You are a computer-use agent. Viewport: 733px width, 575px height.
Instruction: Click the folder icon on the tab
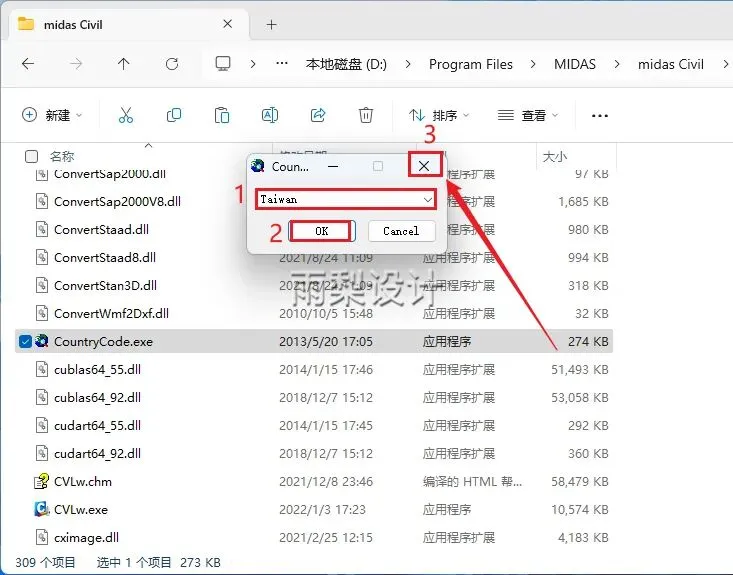(26, 24)
